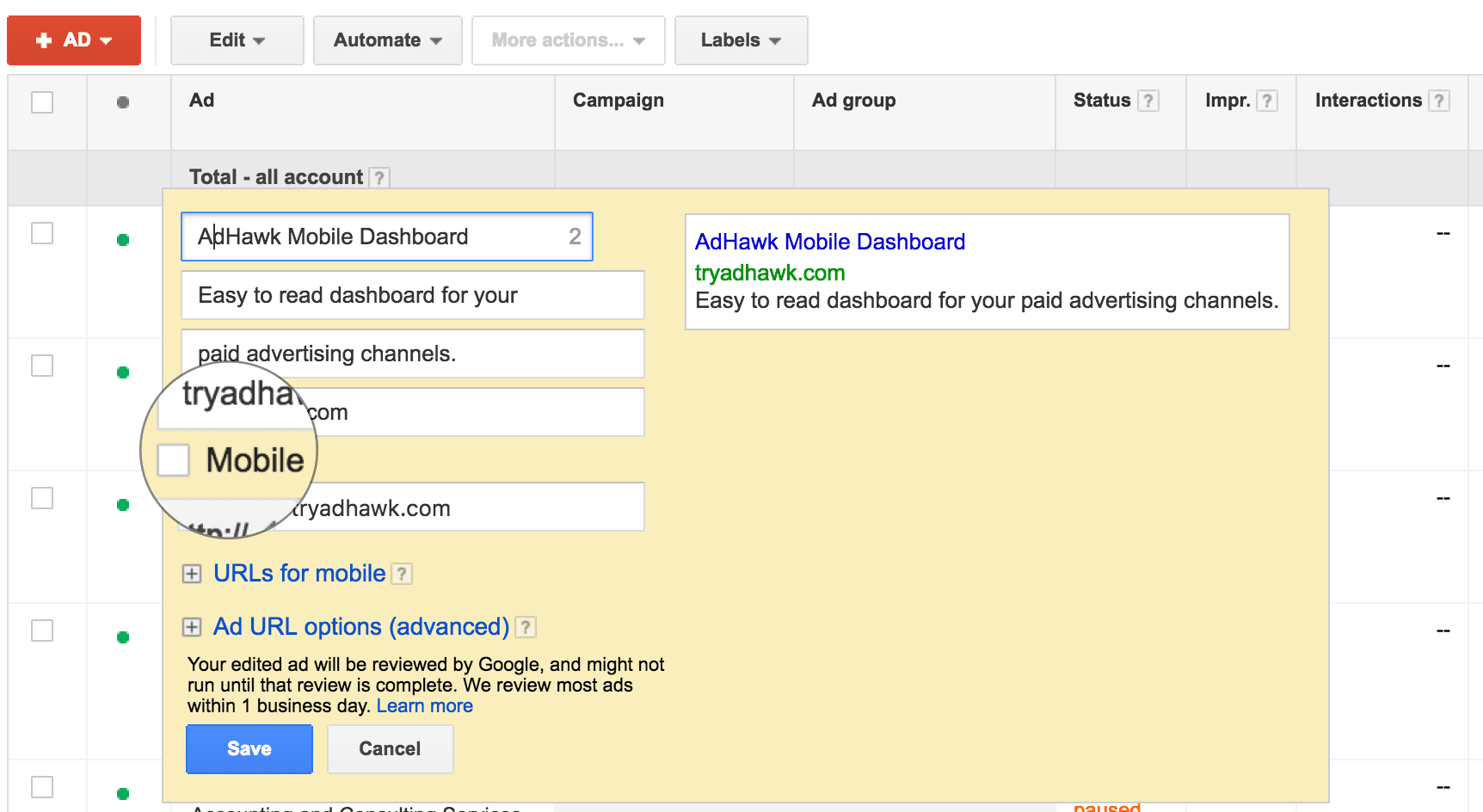
Task: Click Ad URL options (advanced) link
Action: pyautogui.click(x=361, y=627)
